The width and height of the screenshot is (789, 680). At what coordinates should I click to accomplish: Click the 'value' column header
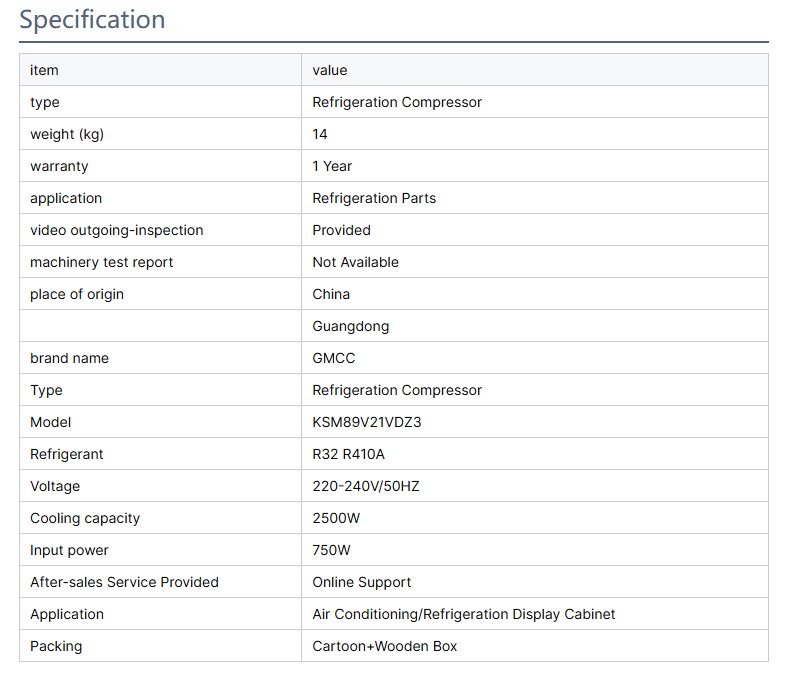pyautogui.click(x=329, y=70)
